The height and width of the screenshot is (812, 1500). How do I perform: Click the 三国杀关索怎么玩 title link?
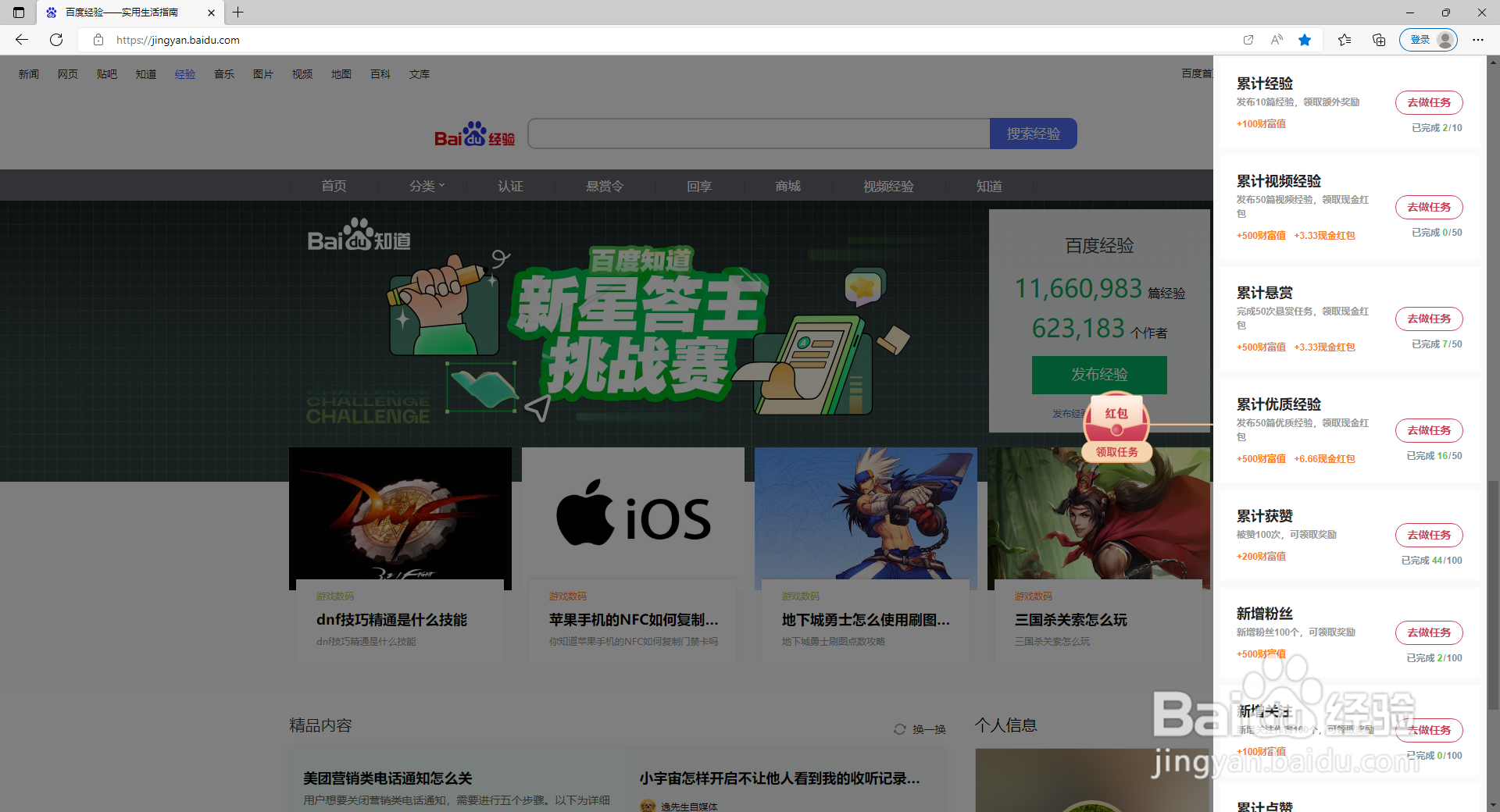(x=1070, y=620)
